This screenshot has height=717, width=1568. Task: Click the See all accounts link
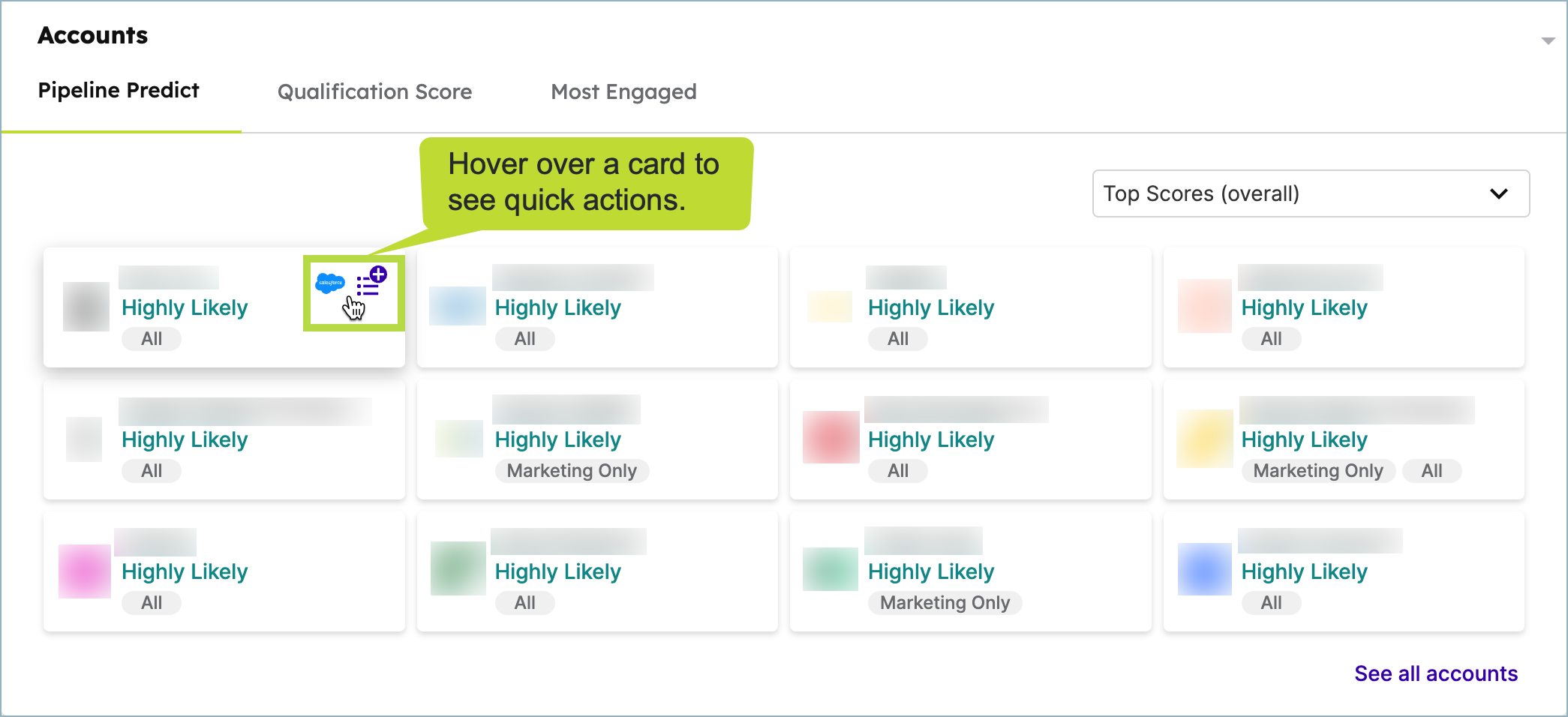tap(1436, 673)
